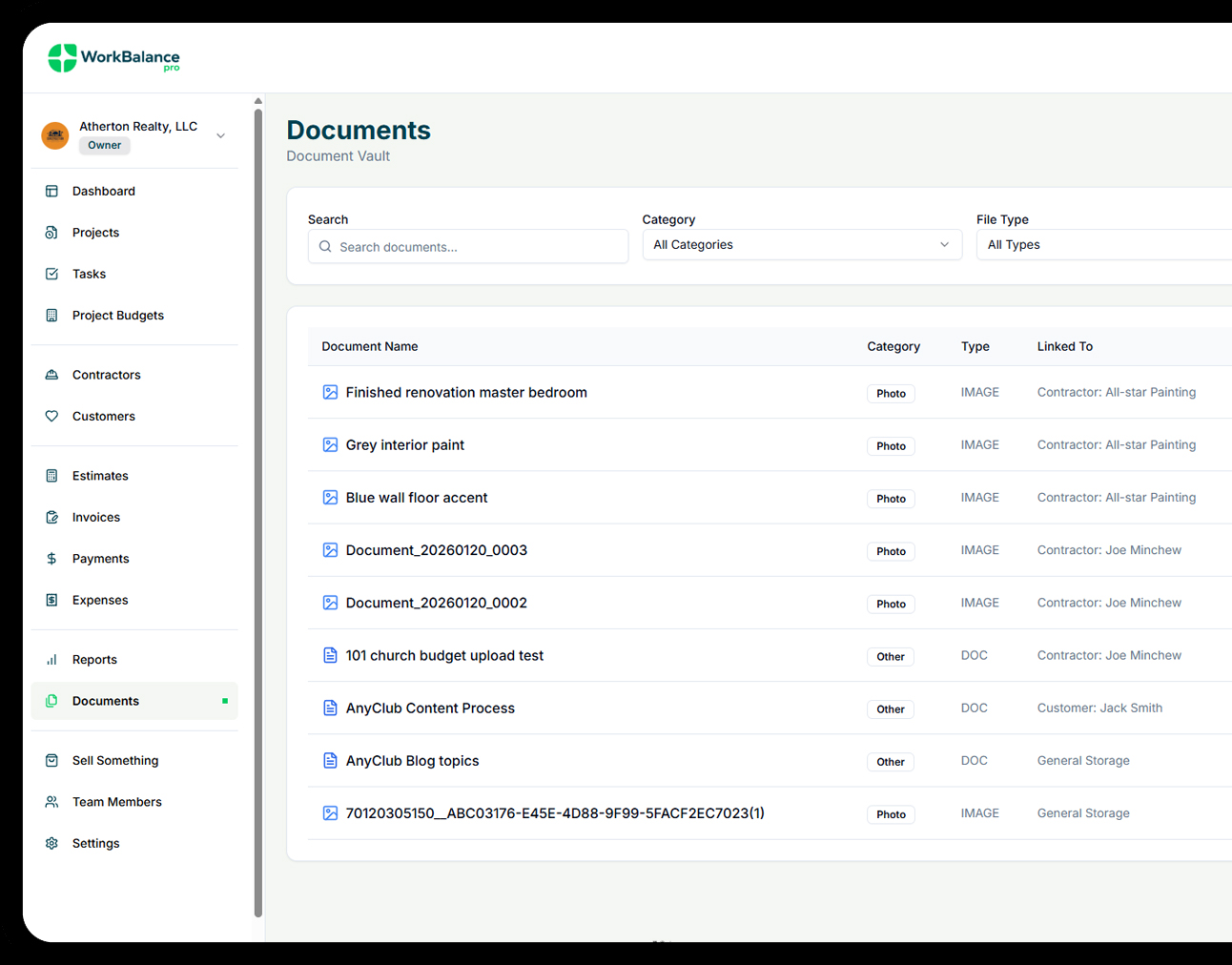Click document icon beside AnyClub Blog topics
The width and height of the screenshot is (1232, 965).
click(x=330, y=761)
